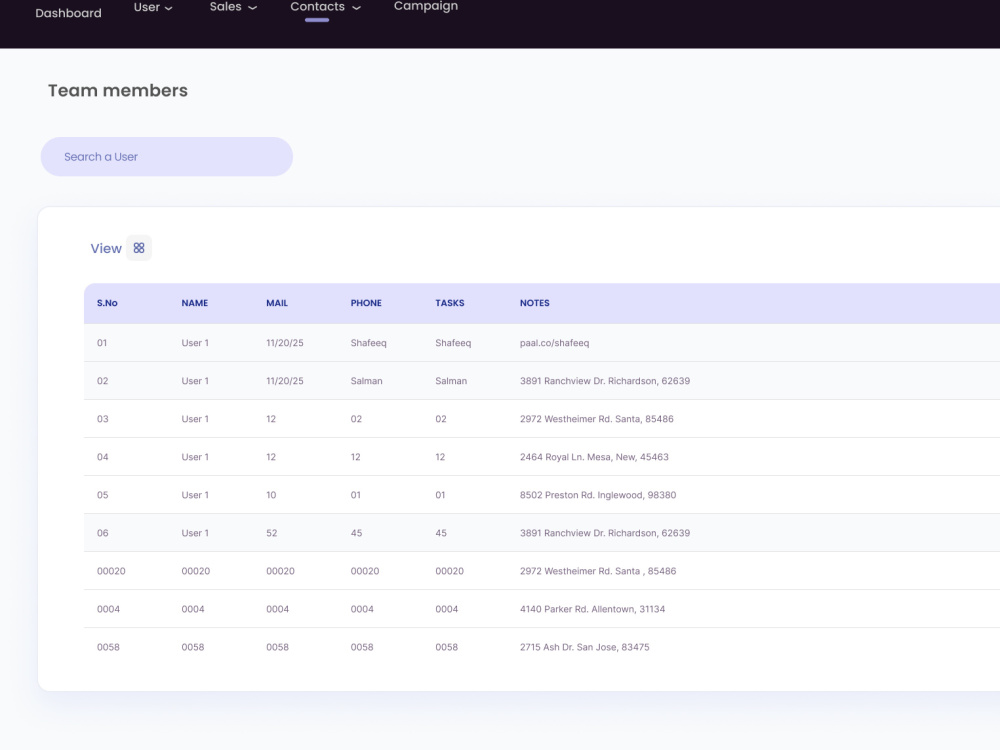Click Salman in the TASKS column
The height and width of the screenshot is (750, 1000).
coord(451,381)
